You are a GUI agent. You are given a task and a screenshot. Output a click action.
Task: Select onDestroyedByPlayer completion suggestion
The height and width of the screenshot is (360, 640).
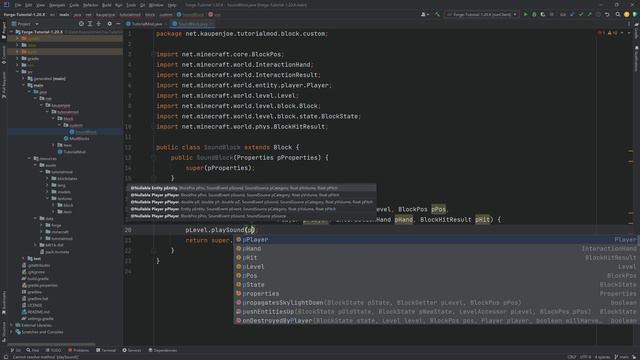(x=436, y=320)
